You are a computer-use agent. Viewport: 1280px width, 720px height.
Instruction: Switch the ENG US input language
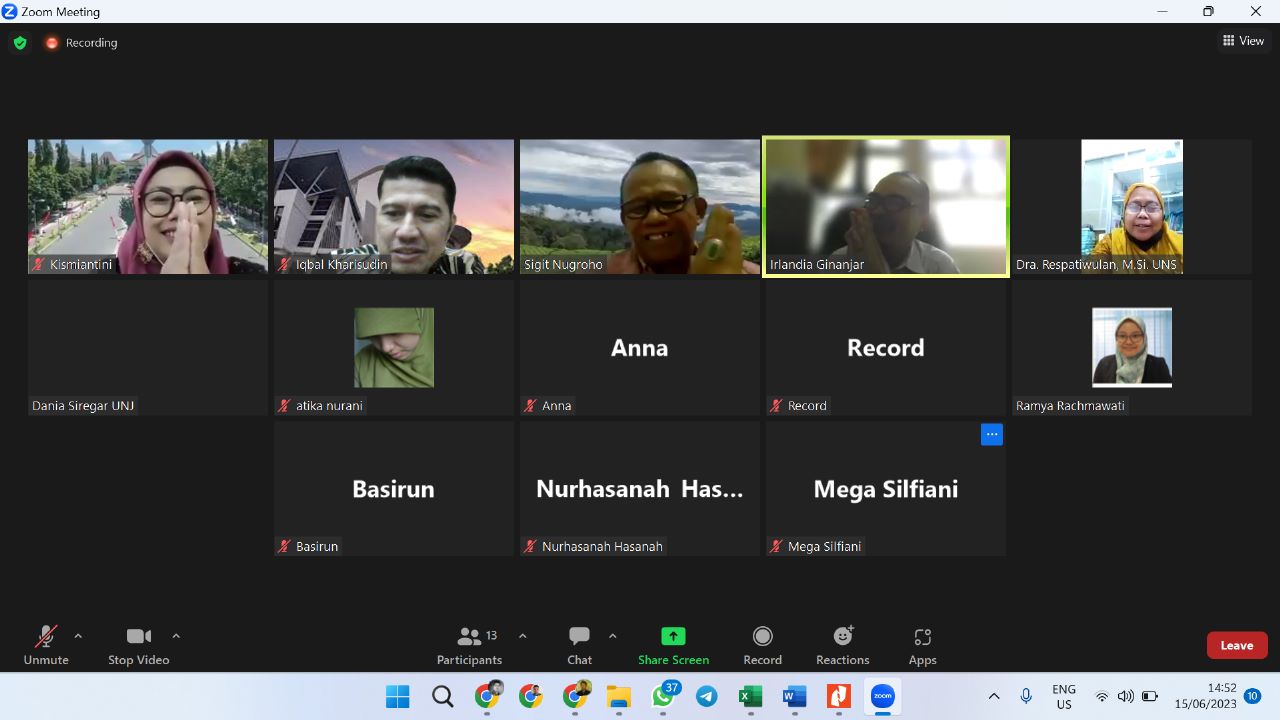(1064, 697)
